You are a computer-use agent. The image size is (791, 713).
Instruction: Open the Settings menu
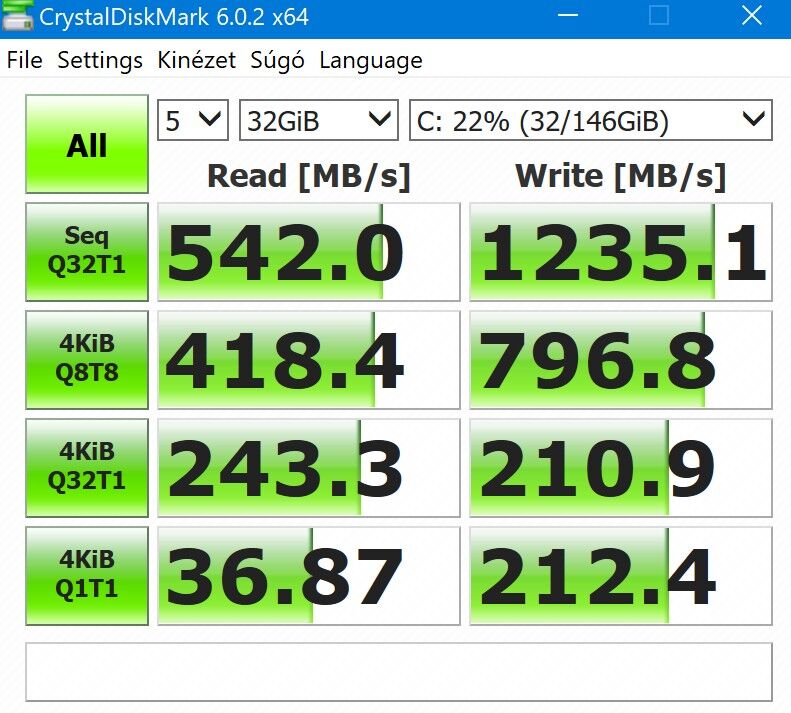100,61
